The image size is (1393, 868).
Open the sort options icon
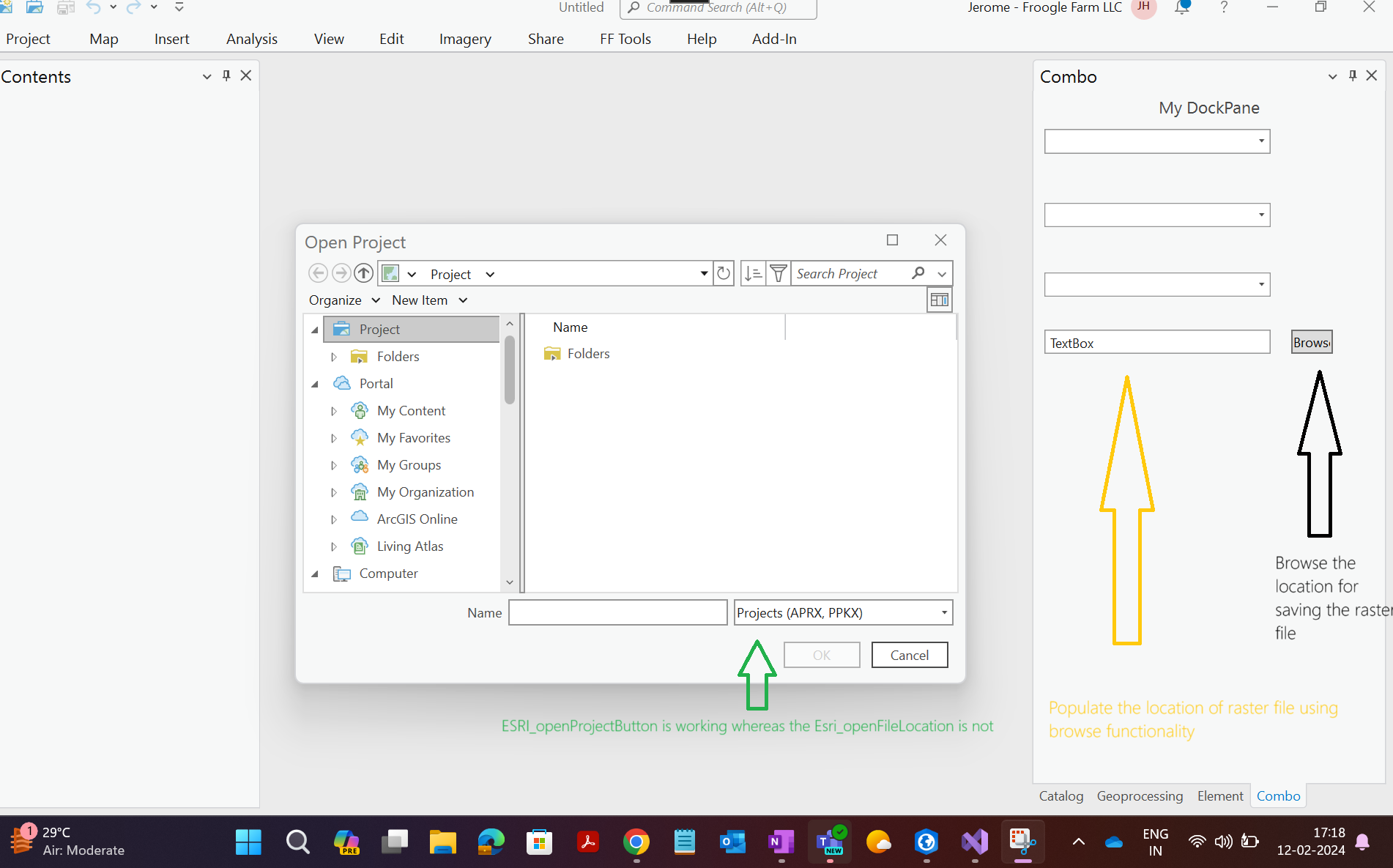coord(753,274)
